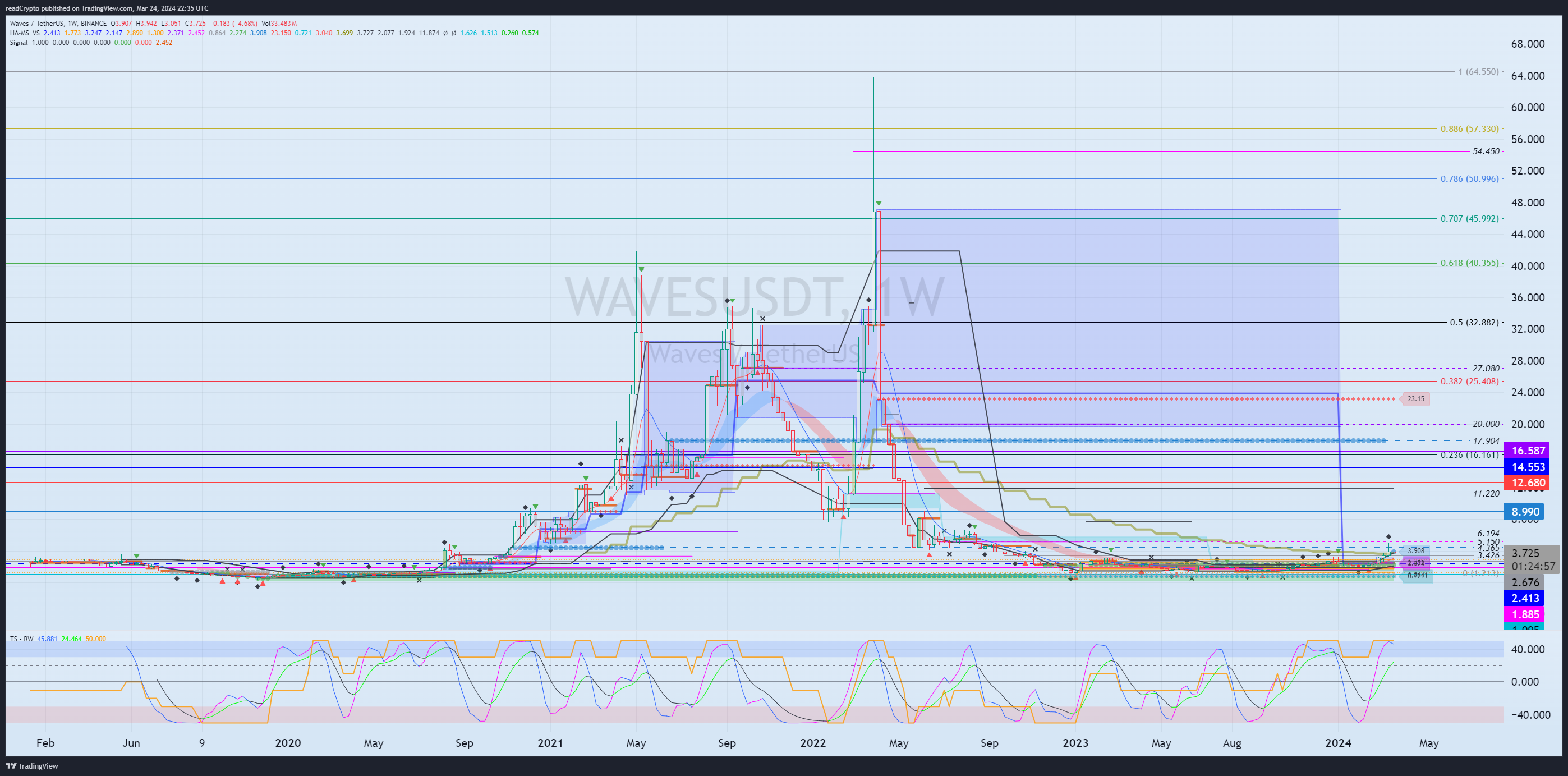
Task: Click the 0.786 (50.996) Fibonacci label
Action: point(1469,179)
